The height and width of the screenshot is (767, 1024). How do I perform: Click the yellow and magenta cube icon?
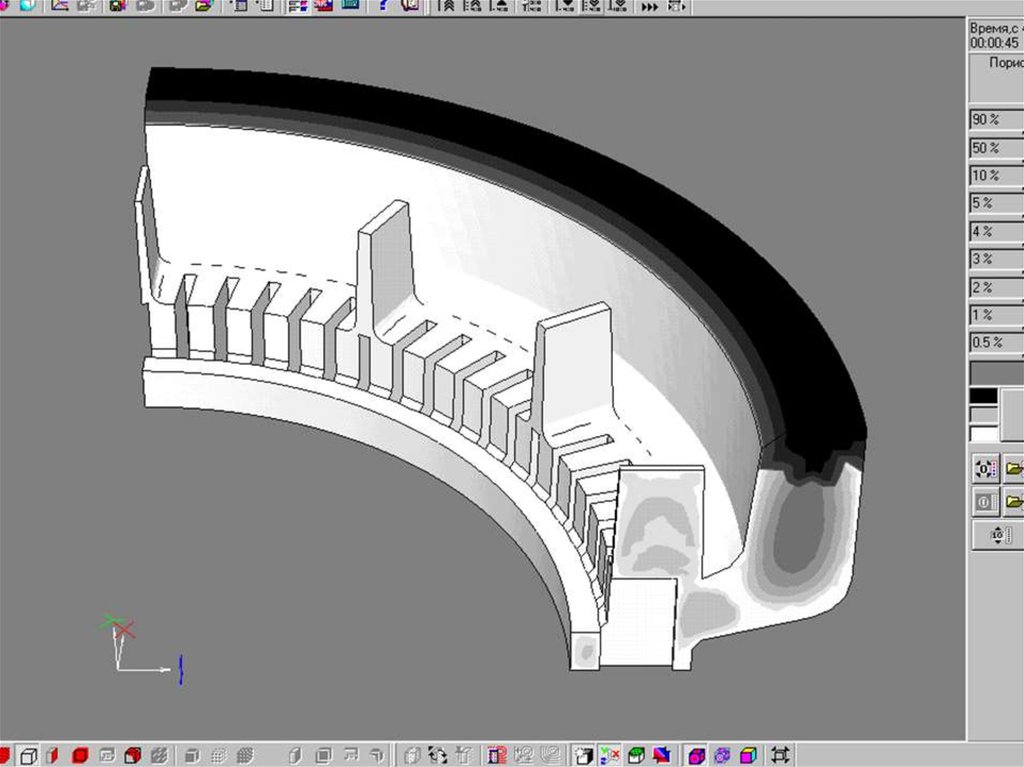[748, 755]
